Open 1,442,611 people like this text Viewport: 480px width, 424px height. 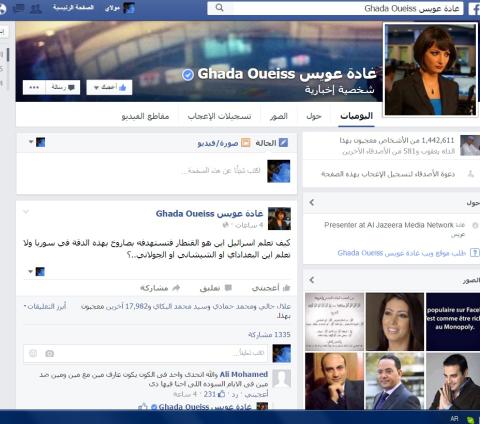pos(397,141)
